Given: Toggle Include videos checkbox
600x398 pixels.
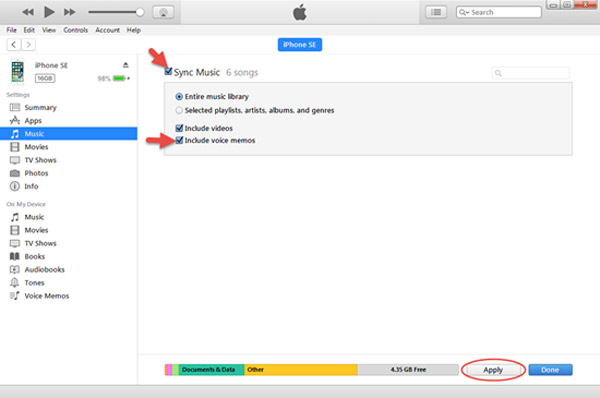Looking at the screenshot, I should [179, 128].
